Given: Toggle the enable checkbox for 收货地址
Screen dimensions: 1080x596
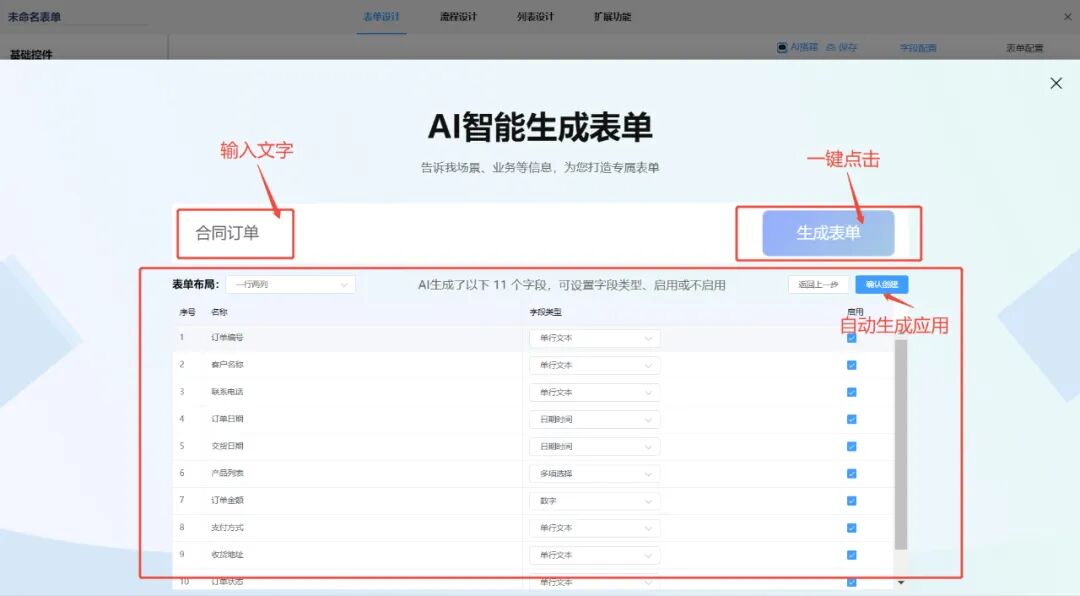Looking at the screenshot, I should (x=851, y=554).
